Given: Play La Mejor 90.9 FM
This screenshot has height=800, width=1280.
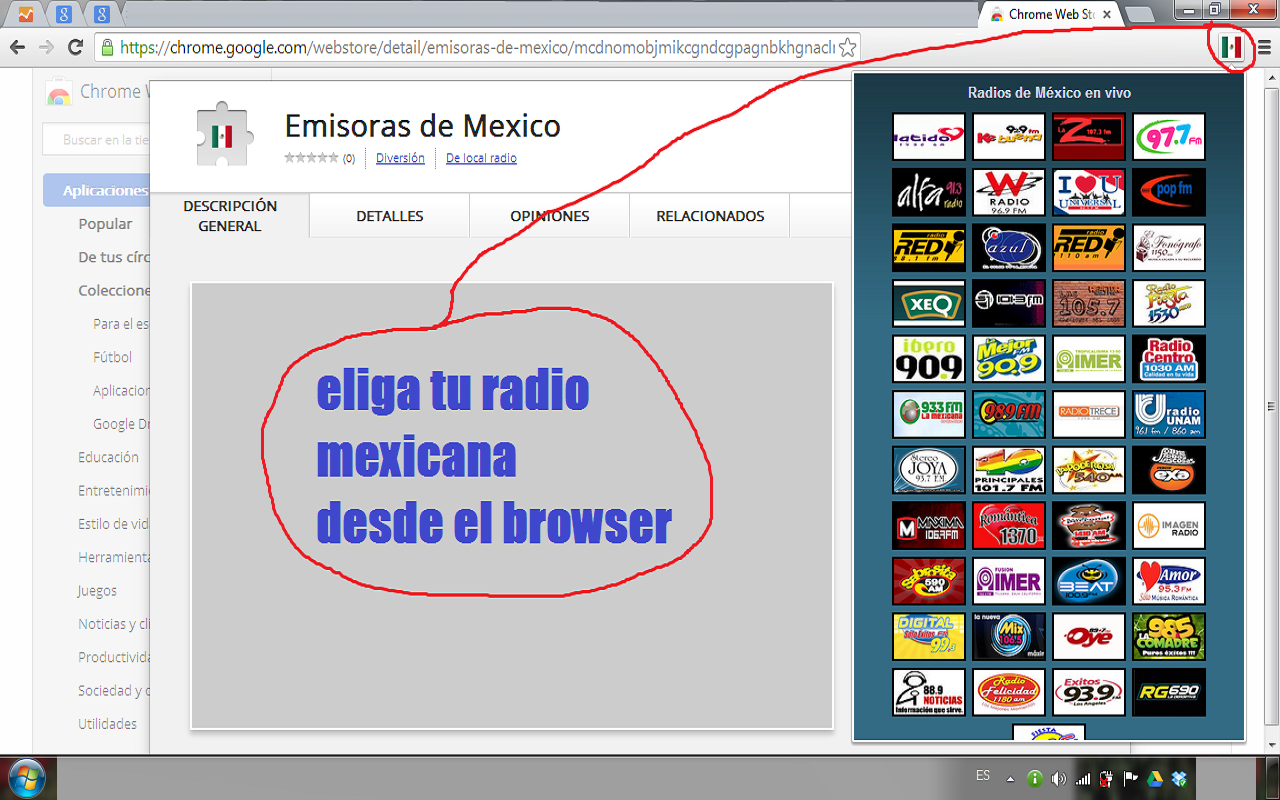Looking at the screenshot, I should [x=1009, y=359].
